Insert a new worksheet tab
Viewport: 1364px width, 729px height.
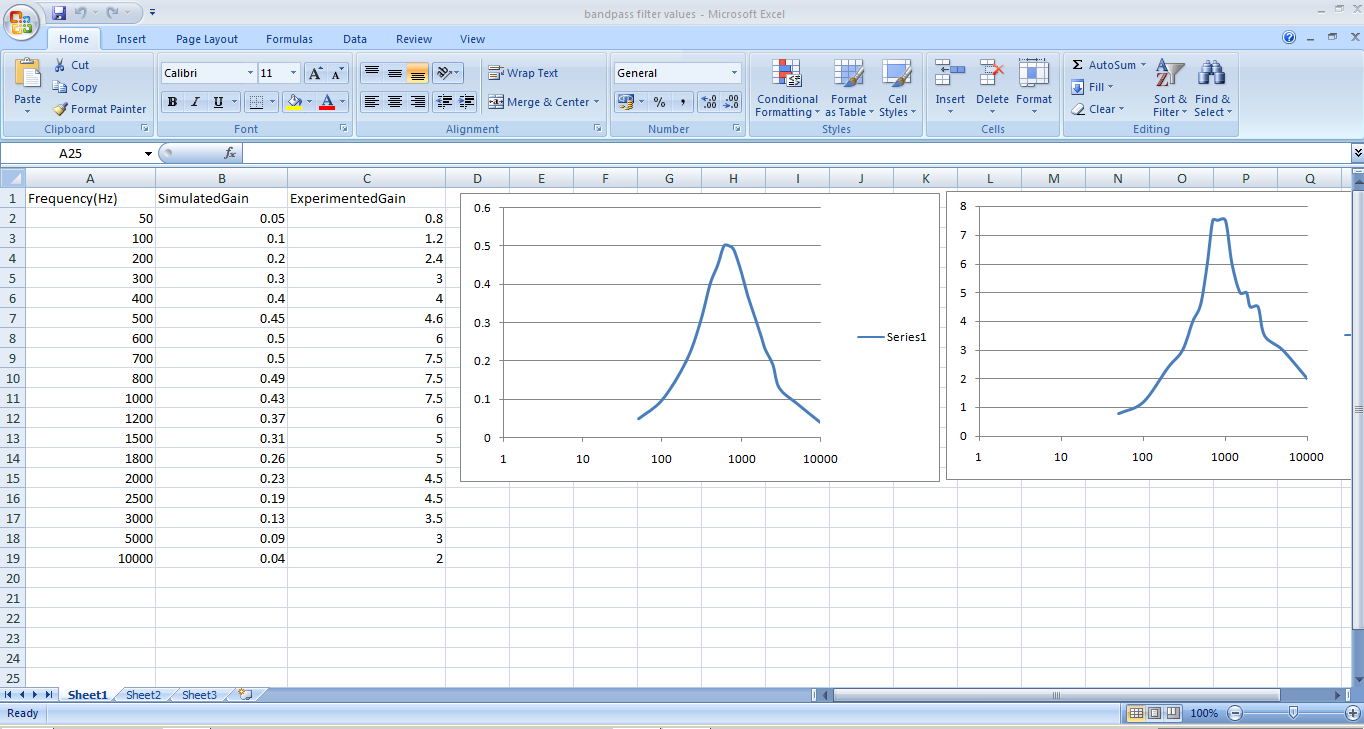pyautogui.click(x=245, y=695)
